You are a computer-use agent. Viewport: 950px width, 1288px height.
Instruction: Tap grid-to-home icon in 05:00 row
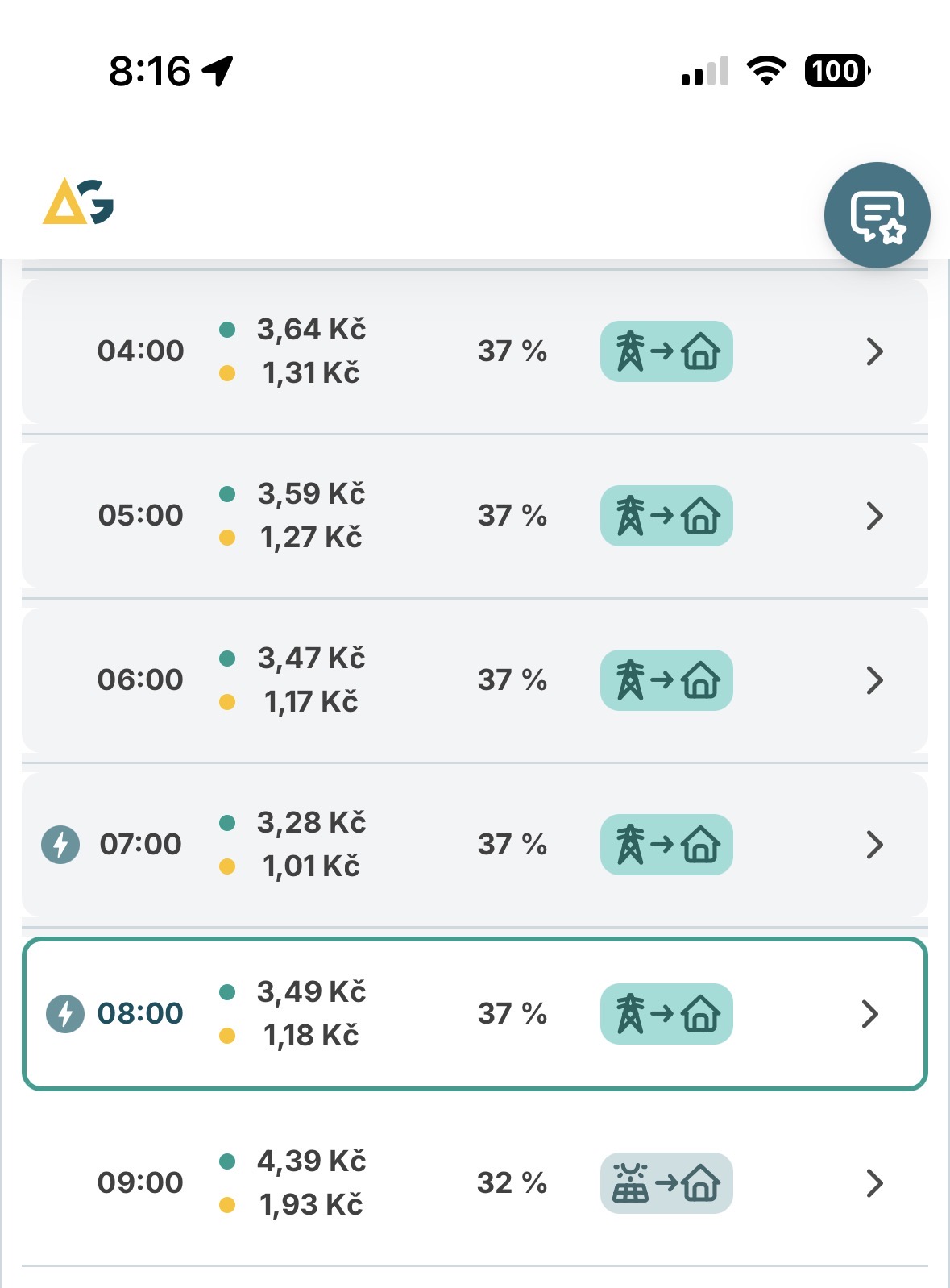pos(666,516)
